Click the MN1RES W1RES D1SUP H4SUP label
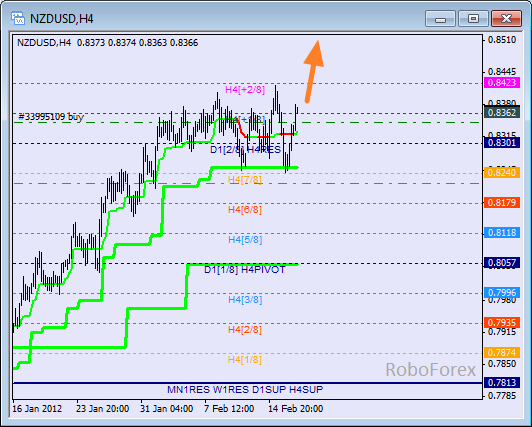The height and width of the screenshot is (427, 532). [x=245, y=390]
